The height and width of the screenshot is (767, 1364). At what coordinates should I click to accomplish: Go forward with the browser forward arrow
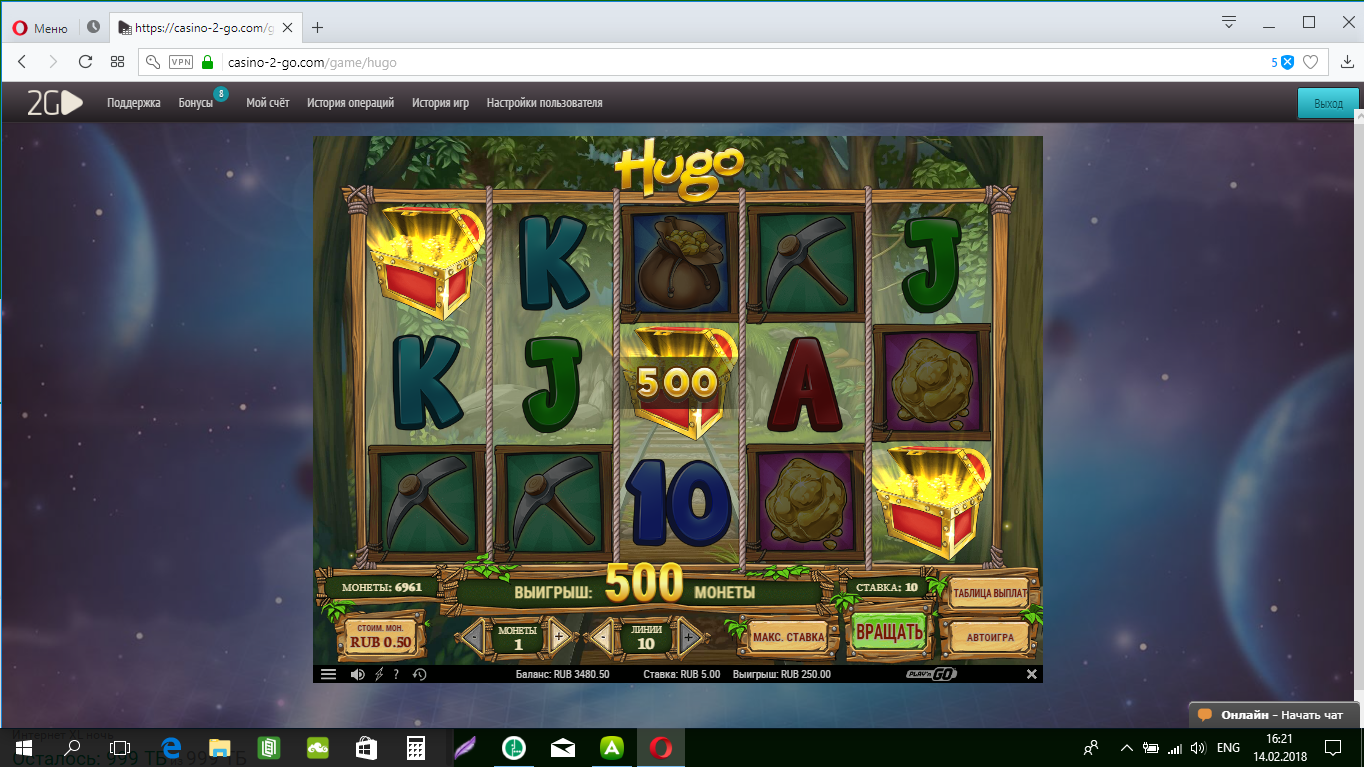[53, 62]
